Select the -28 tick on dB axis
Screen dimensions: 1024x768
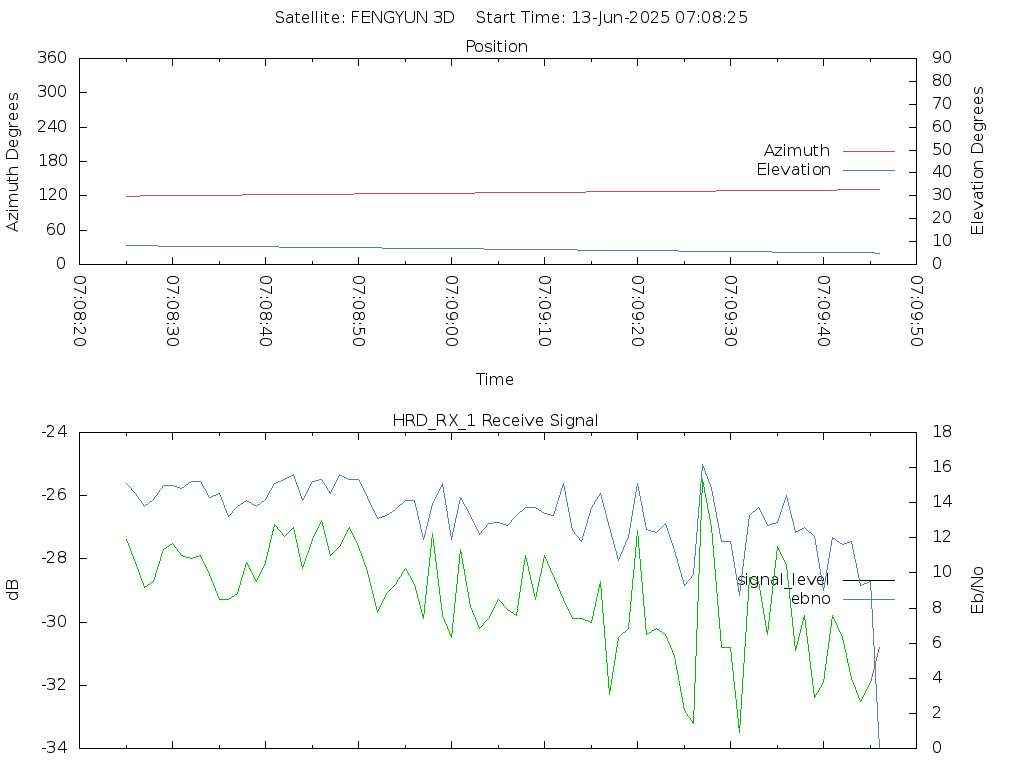tap(54, 558)
